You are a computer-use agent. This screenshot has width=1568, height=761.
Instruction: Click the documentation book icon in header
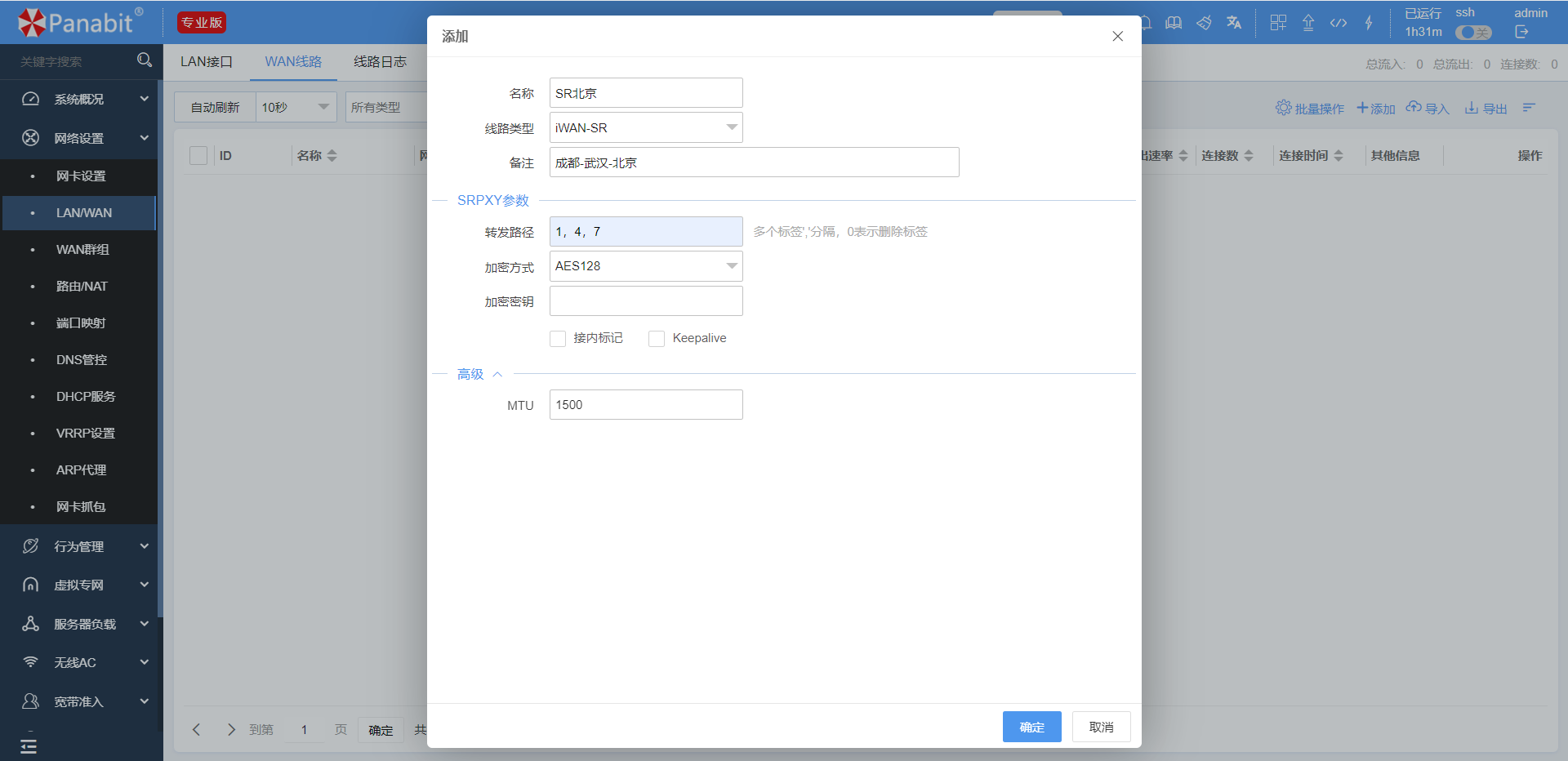click(x=1174, y=23)
